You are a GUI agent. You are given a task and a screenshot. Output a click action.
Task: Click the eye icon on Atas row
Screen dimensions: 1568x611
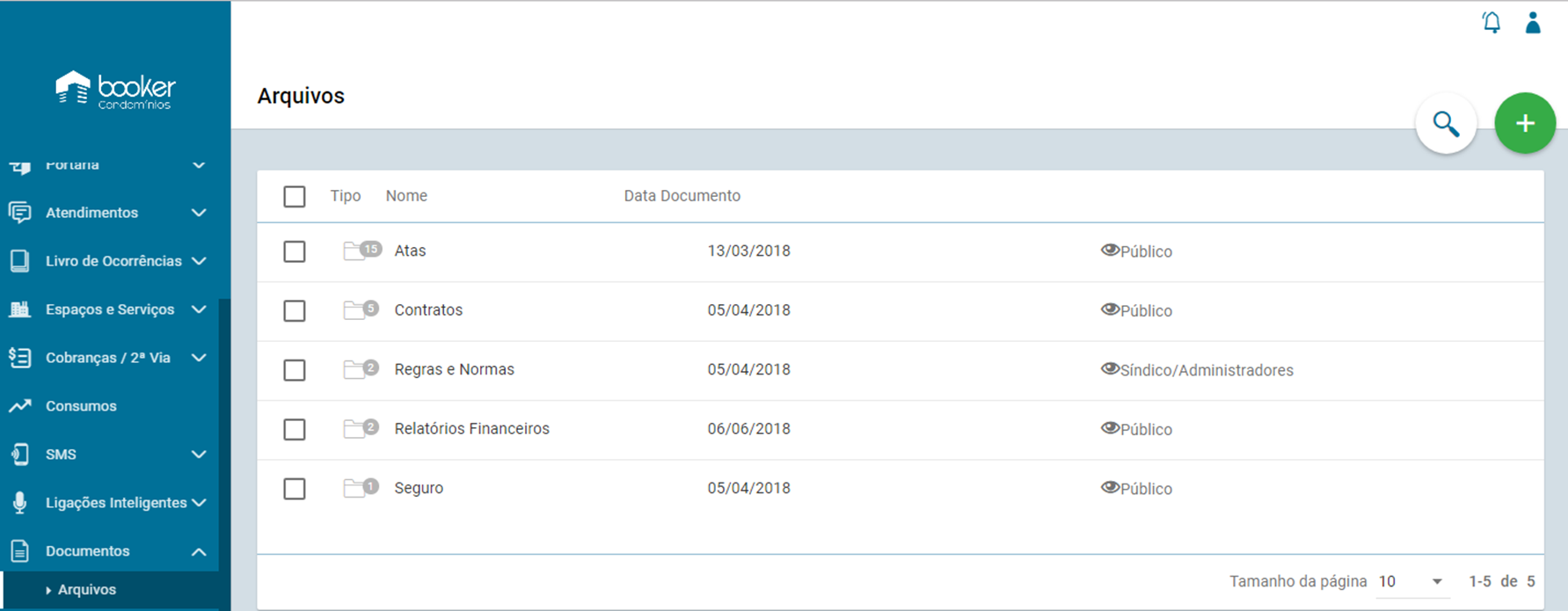1110,251
